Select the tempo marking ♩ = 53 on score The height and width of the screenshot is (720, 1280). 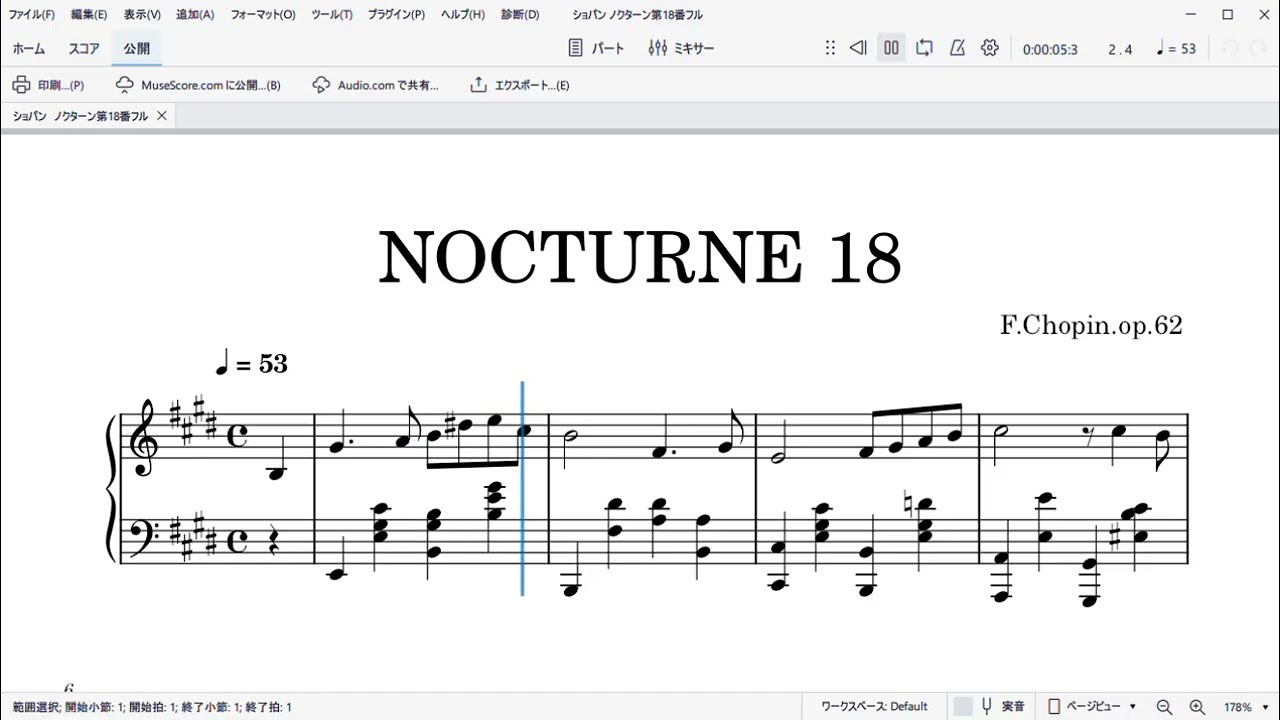[x=252, y=363]
